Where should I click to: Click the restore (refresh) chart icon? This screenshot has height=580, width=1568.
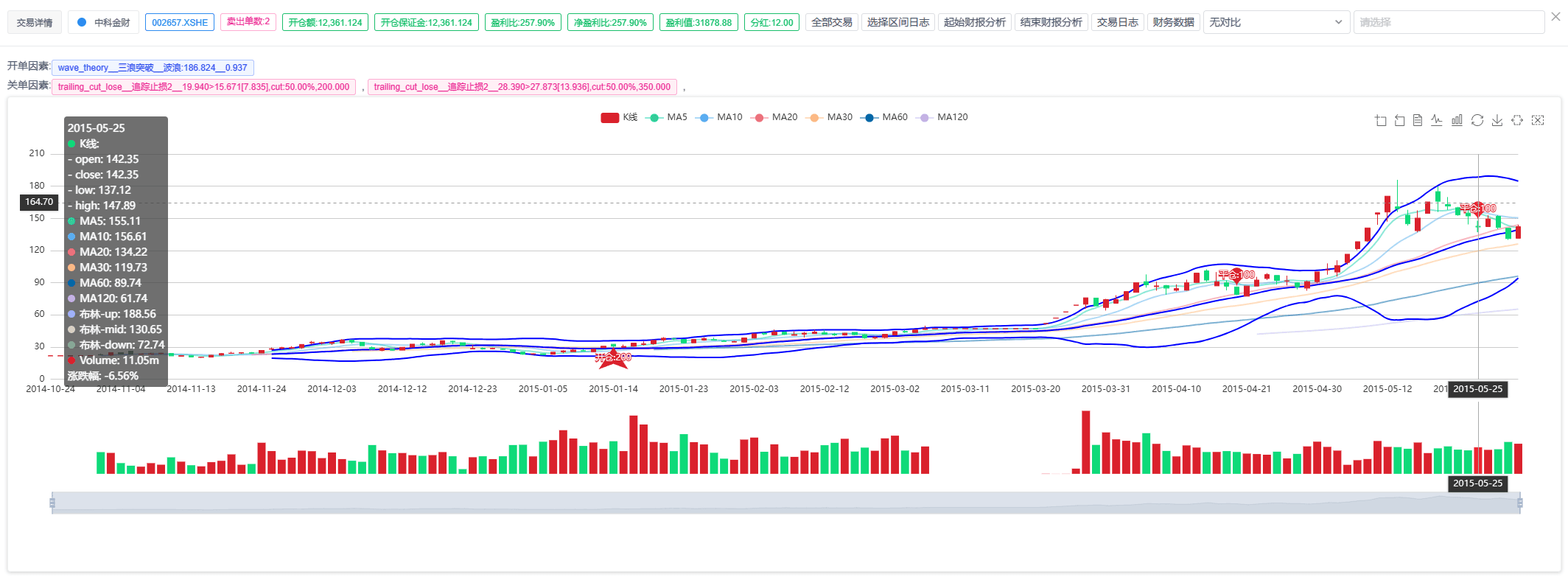click(x=1477, y=121)
